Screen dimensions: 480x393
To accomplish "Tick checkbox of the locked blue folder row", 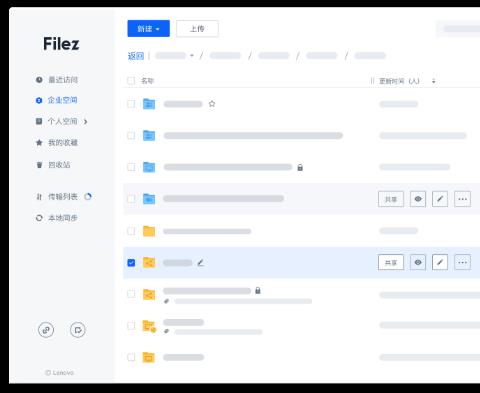I will [x=131, y=167].
